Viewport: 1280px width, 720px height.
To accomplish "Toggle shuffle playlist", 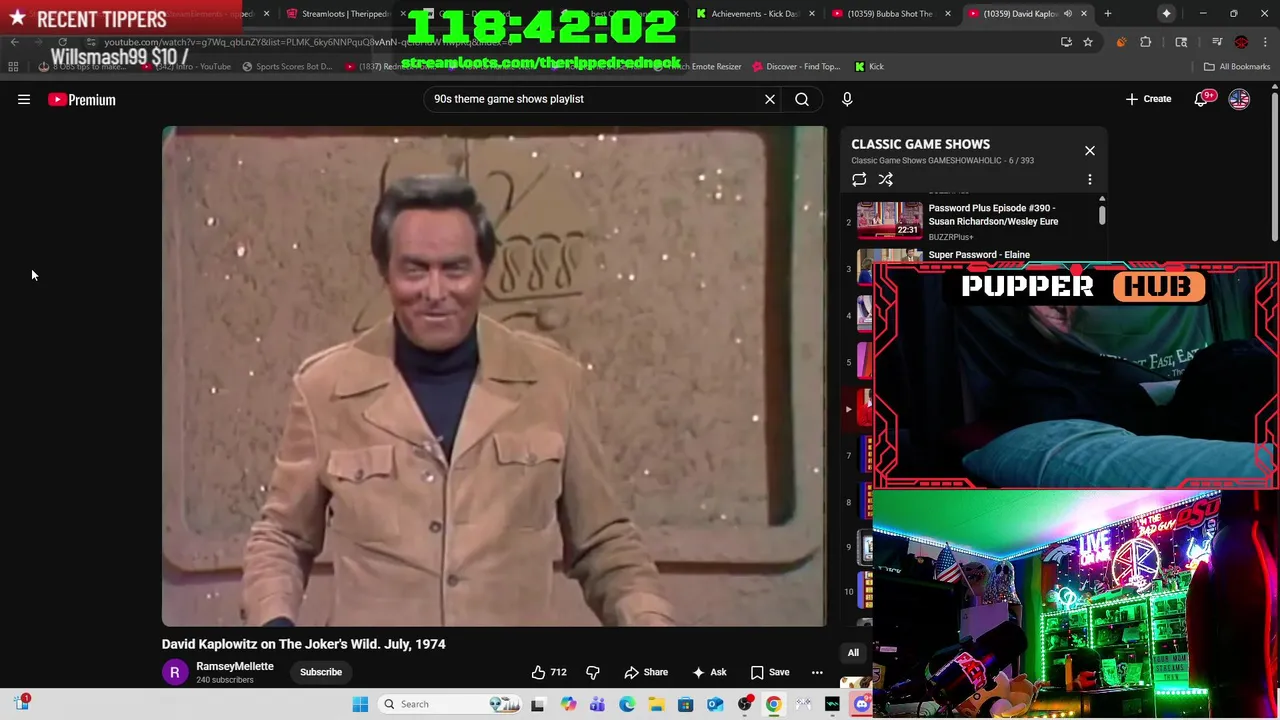I will [886, 180].
